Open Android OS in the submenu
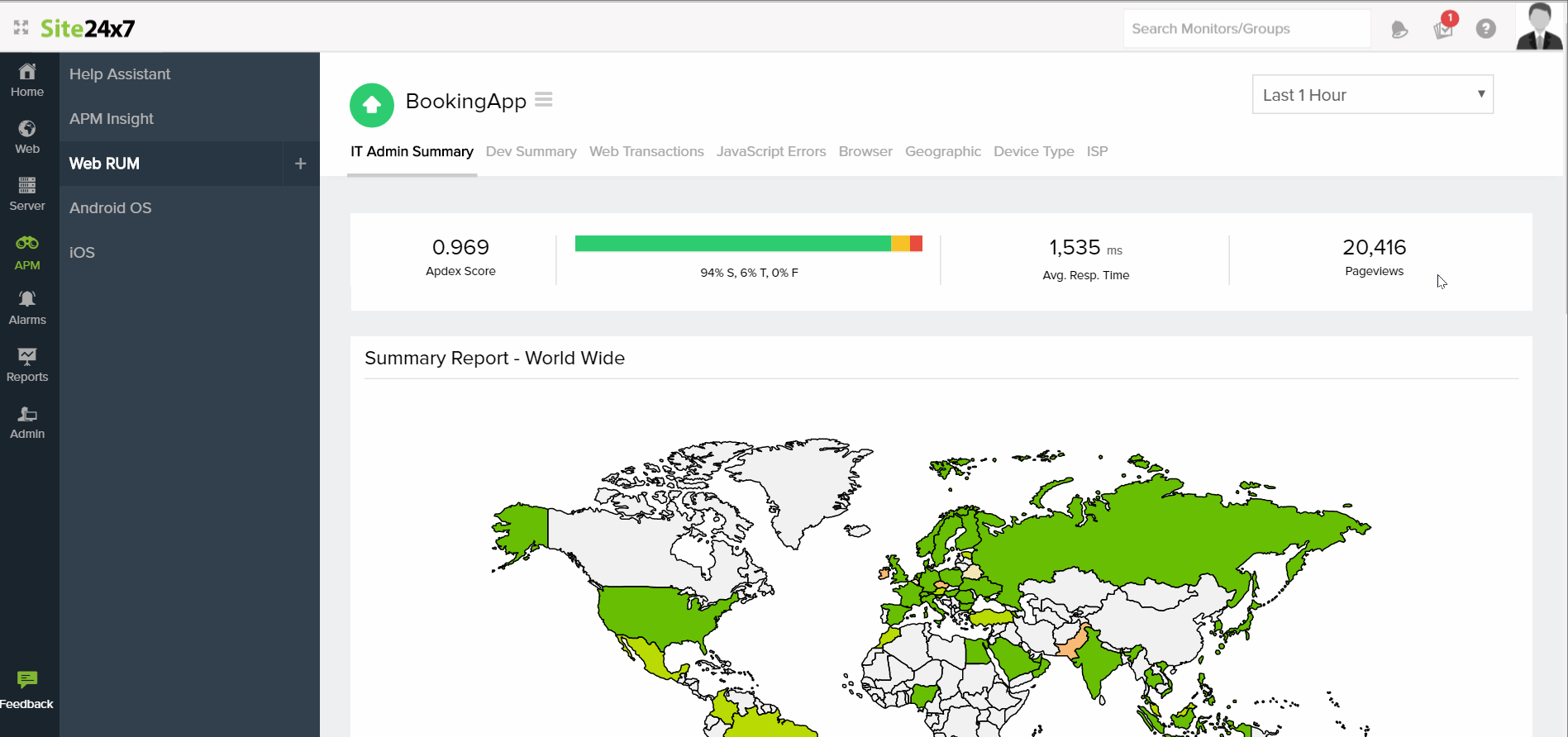 [x=111, y=208]
